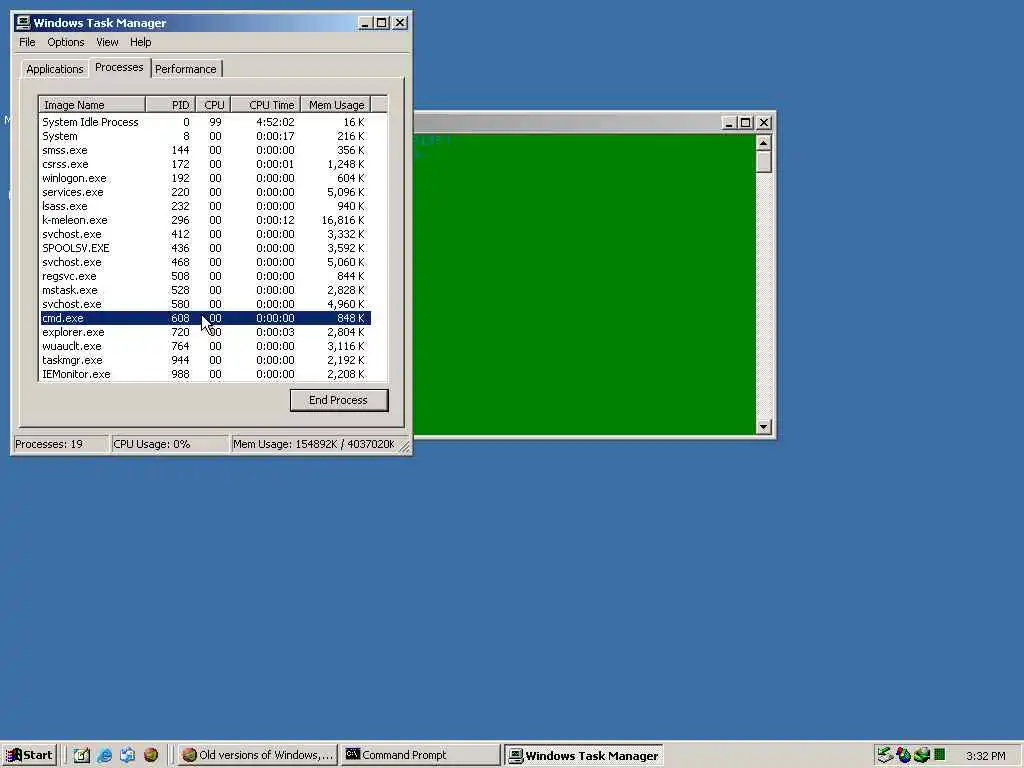The width and height of the screenshot is (1024, 768).
Task: Click Mem Usage status bar entry
Action: (x=314, y=444)
